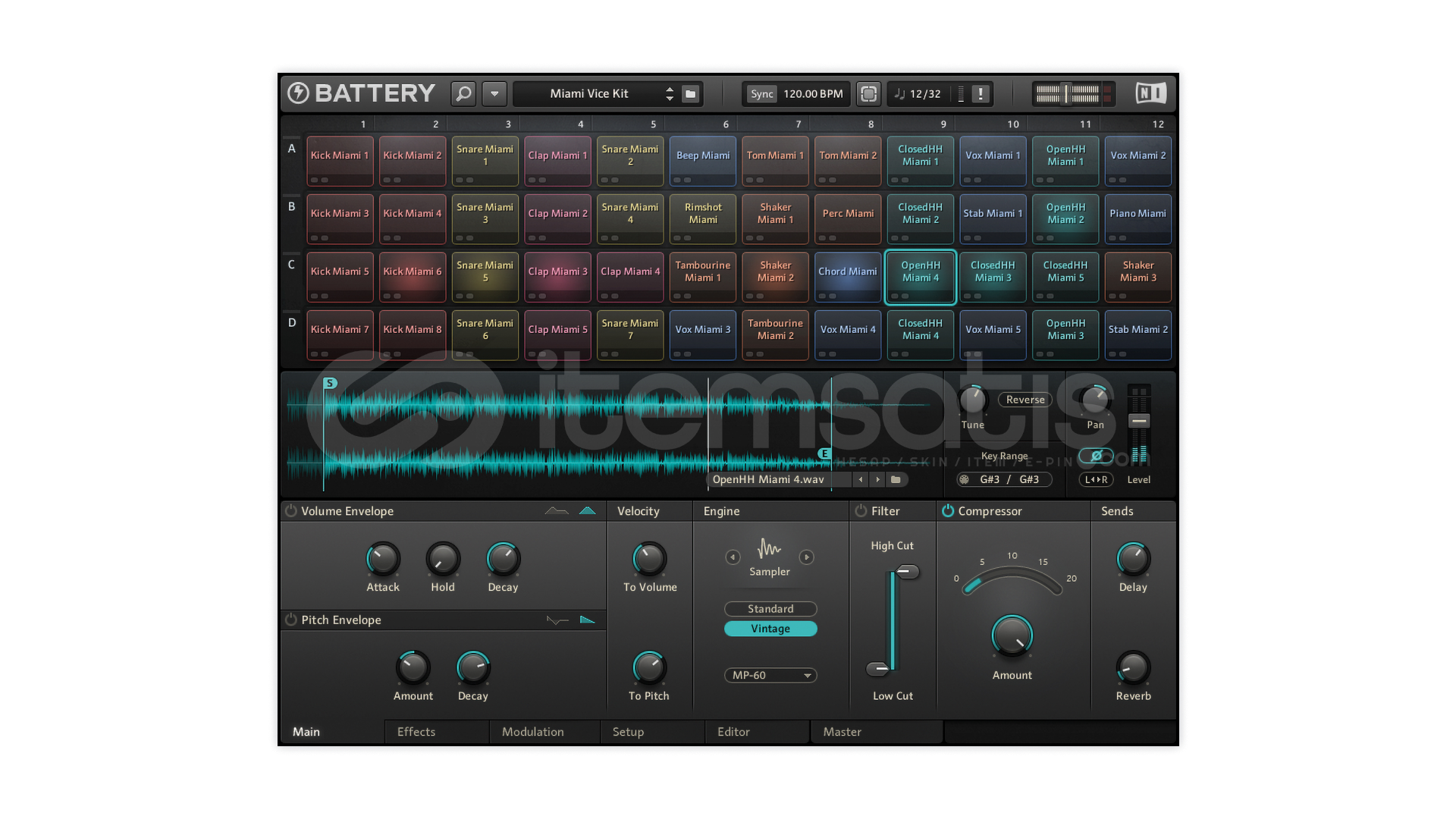Screen dimensions: 1456x819
Task: Switch to the Modulation tab
Action: coord(544,732)
